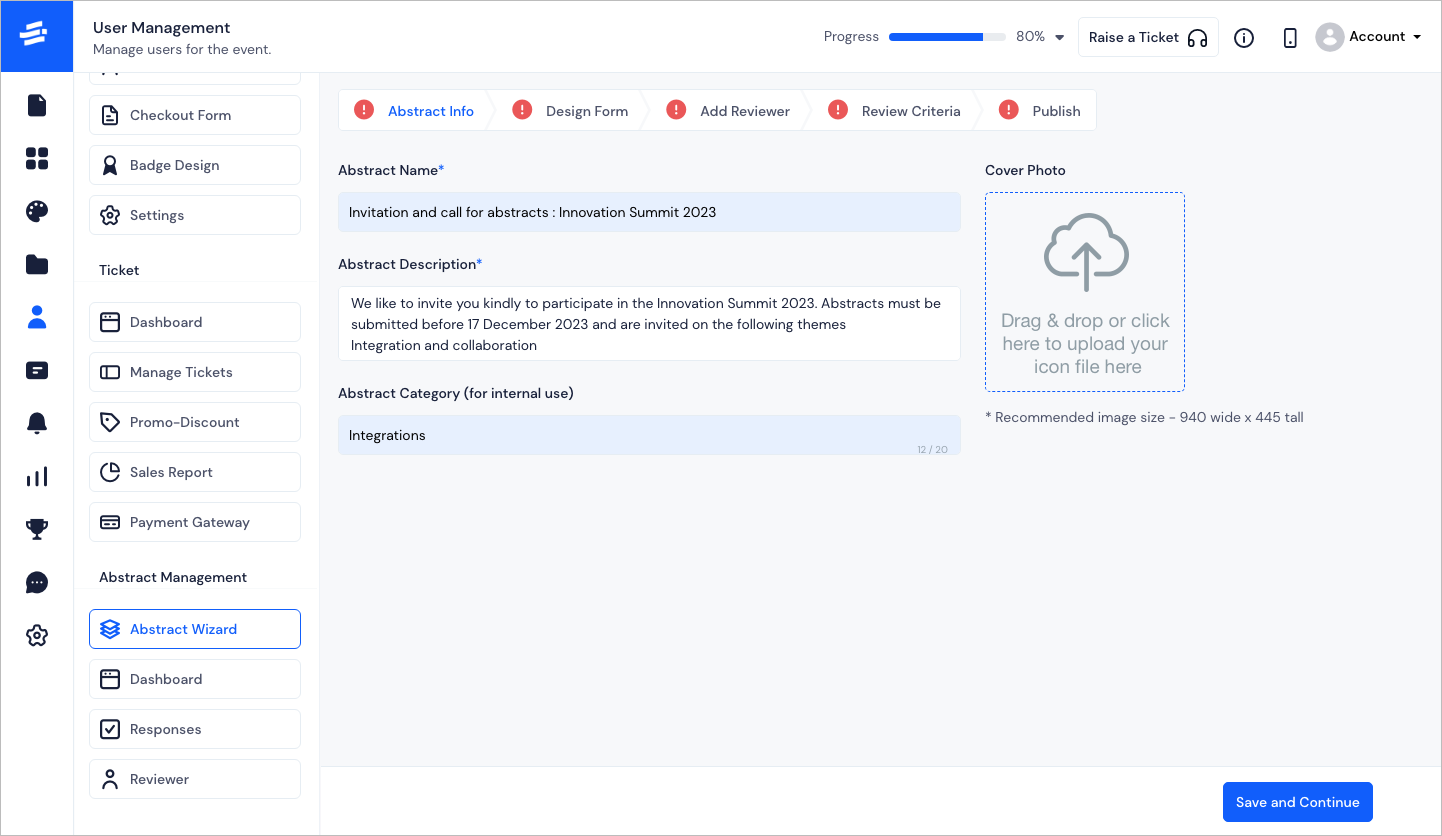
Task: Open Responses in sidebar
Action: tap(195, 729)
